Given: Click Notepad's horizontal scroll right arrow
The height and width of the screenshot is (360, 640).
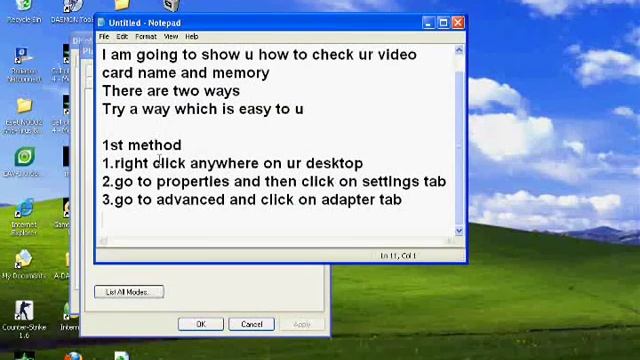Looking at the screenshot, I should click(449, 241).
